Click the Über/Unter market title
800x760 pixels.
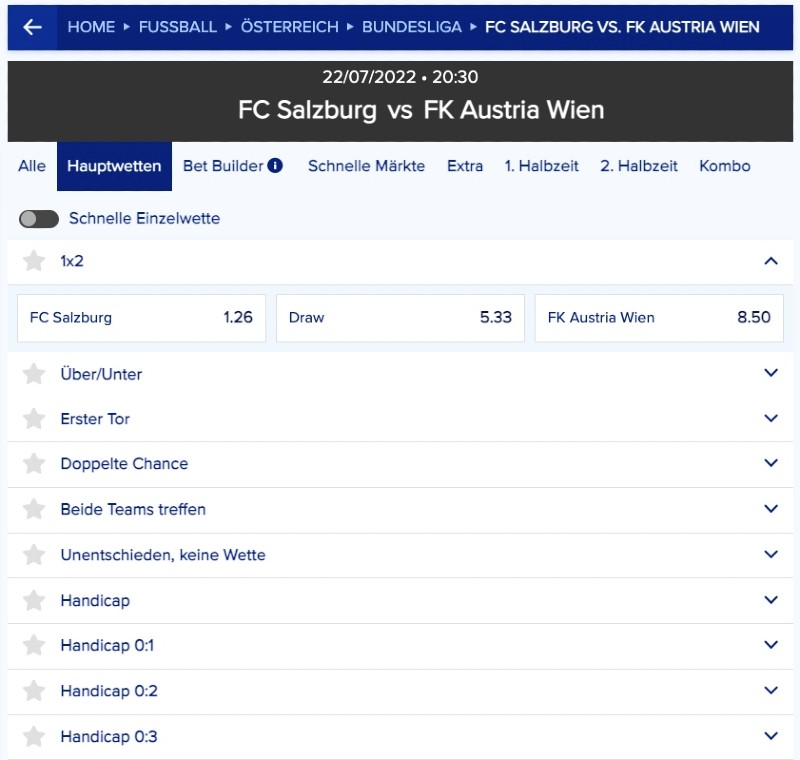click(101, 374)
